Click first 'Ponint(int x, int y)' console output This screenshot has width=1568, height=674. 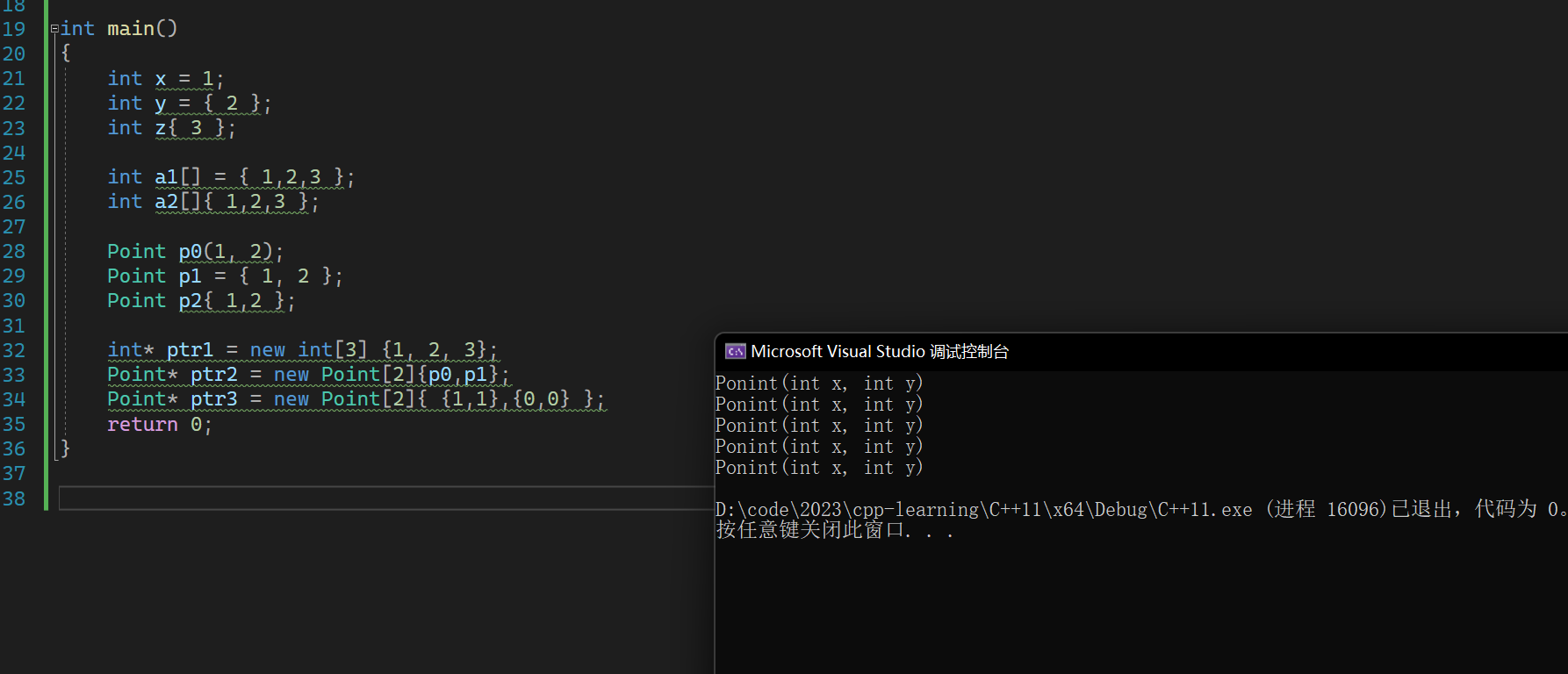(819, 384)
